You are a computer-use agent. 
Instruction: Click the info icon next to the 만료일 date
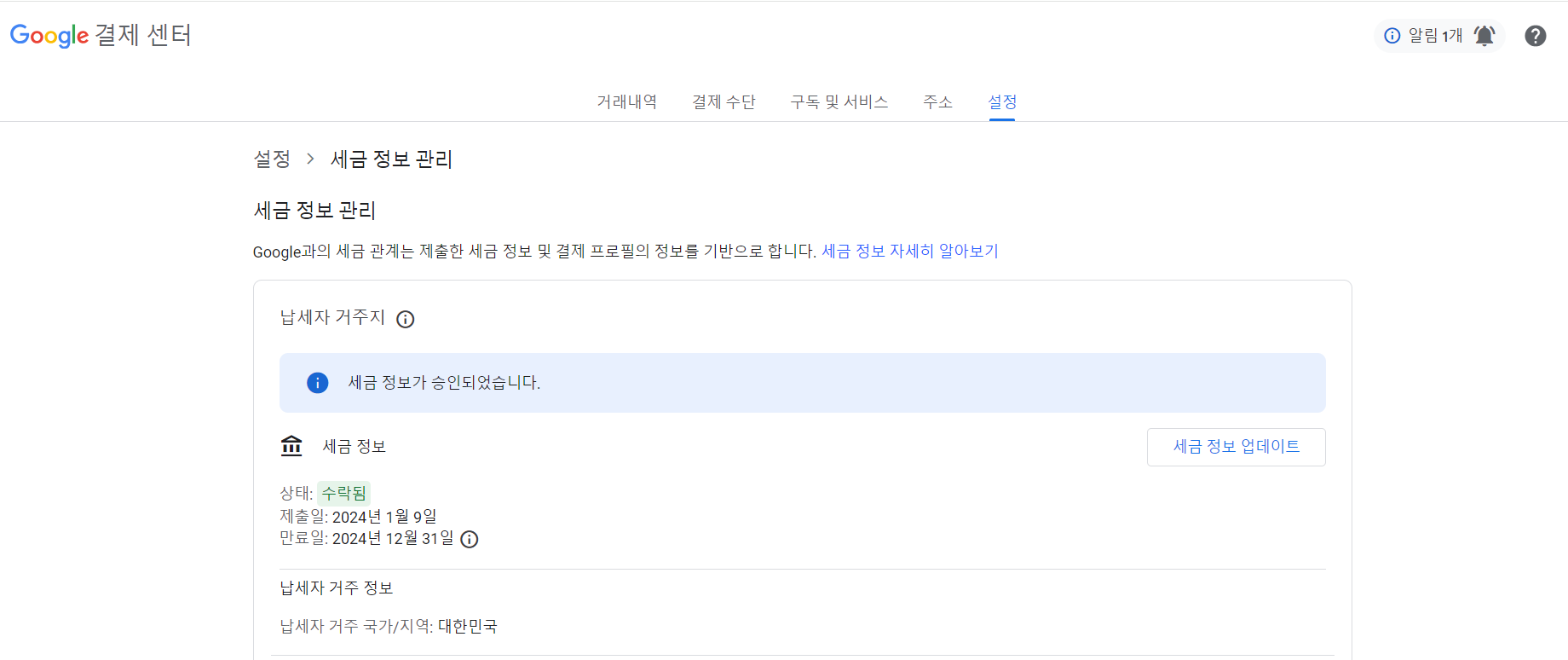point(469,539)
